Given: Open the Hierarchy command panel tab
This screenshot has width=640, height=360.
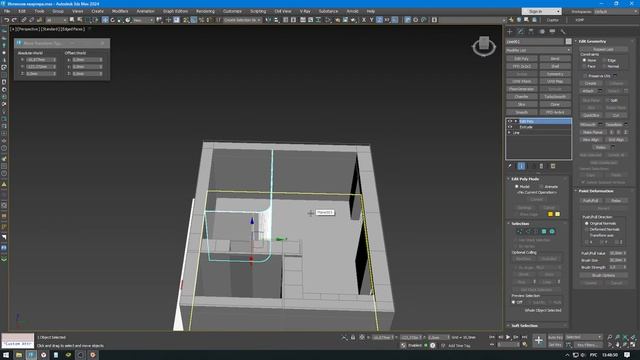Looking at the screenshot, I should 531,31.
